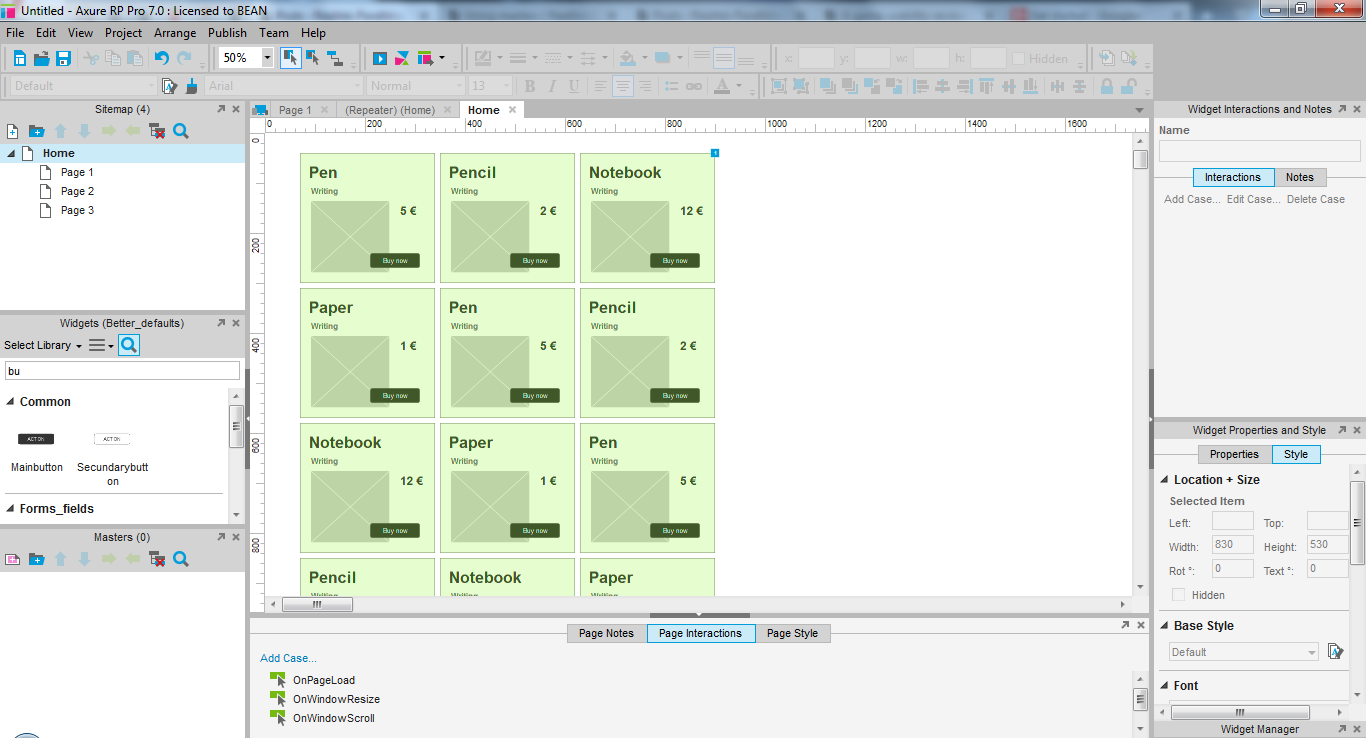Image resolution: width=1366 pixels, height=738 pixels.
Task: Open the File menu
Action: [x=15, y=33]
